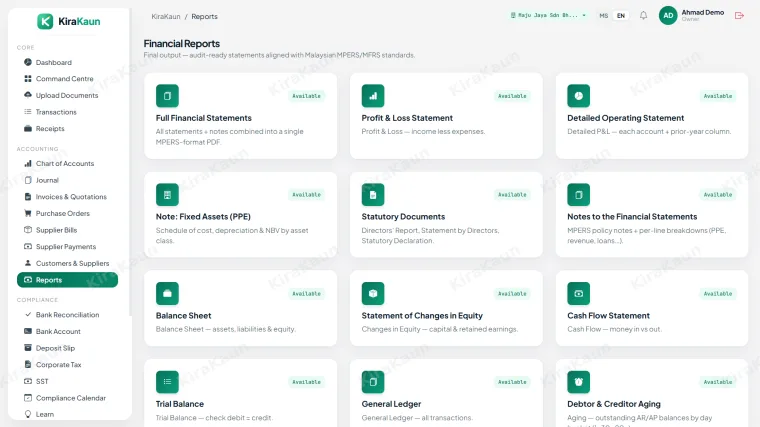Image resolution: width=760 pixels, height=427 pixels.
Task: Click the Bank Reconciliation checkmark icon
Action: coord(28,315)
